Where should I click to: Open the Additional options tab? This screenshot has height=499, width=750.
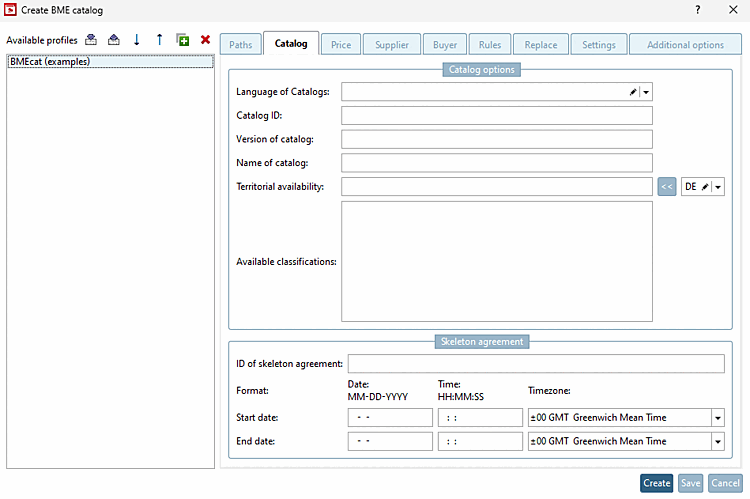tap(685, 44)
